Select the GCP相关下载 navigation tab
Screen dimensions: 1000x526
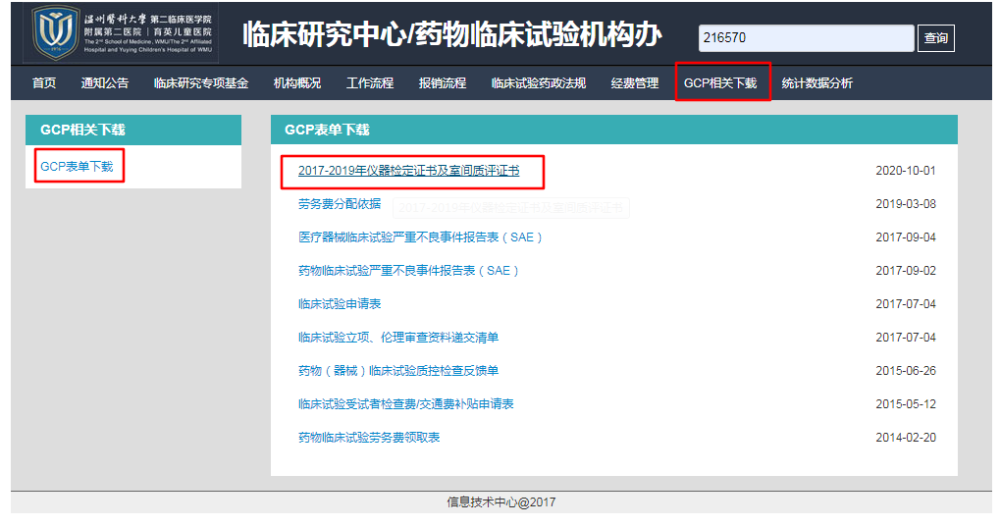720,83
